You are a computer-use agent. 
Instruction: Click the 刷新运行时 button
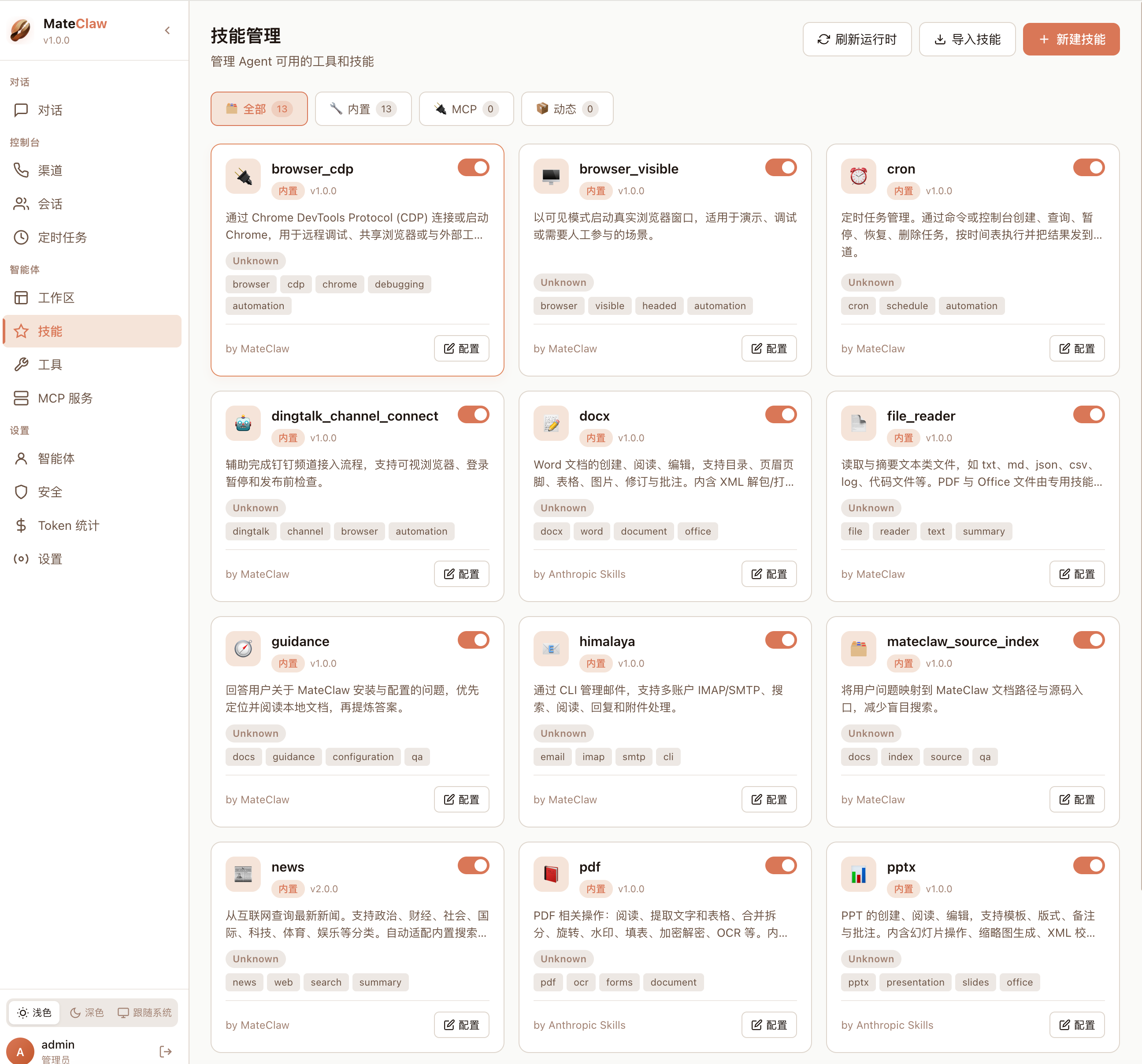pyautogui.click(x=856, y=39)
